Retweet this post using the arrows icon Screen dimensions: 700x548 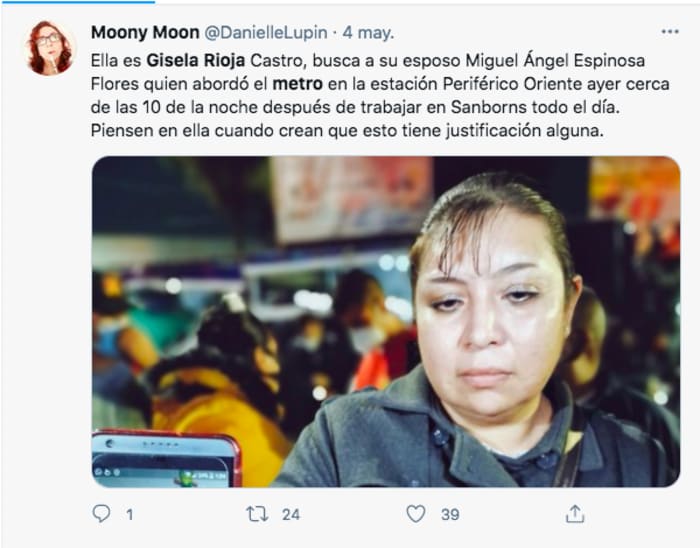[257, 514]
